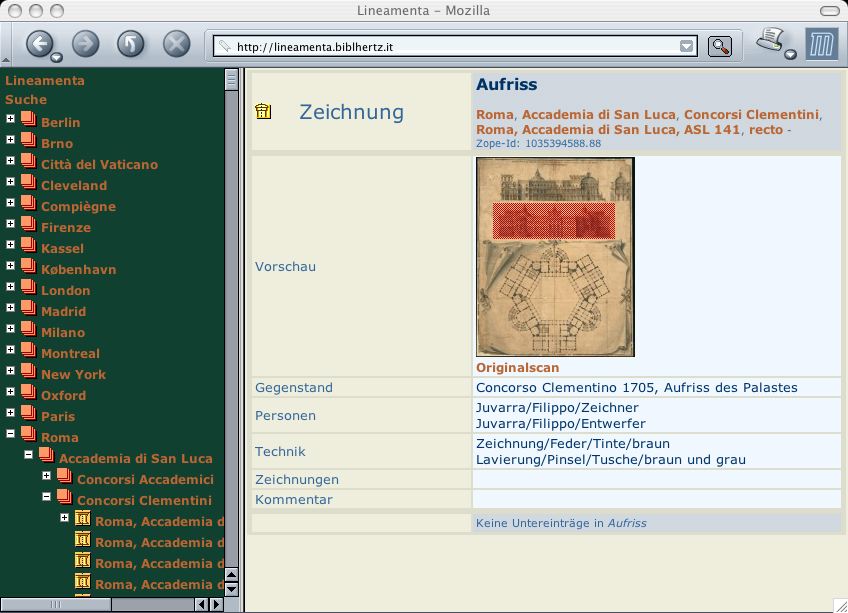Screen dimensions: 848x613
Task: Select Firenze in the location tree
Action: pyautogui.click(x=65, y=227)
